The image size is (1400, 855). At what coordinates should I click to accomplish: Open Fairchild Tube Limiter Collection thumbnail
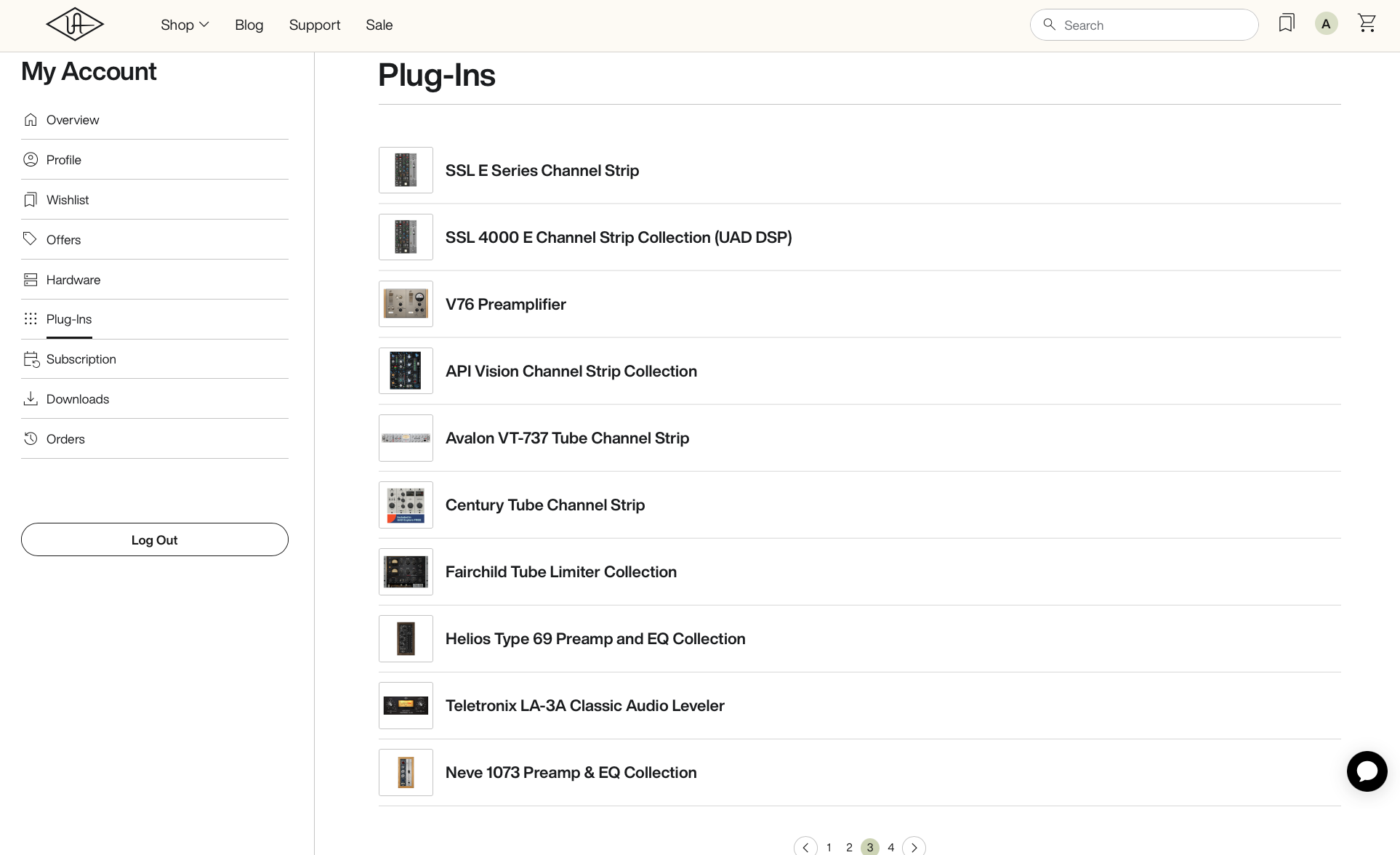point(406,572)
